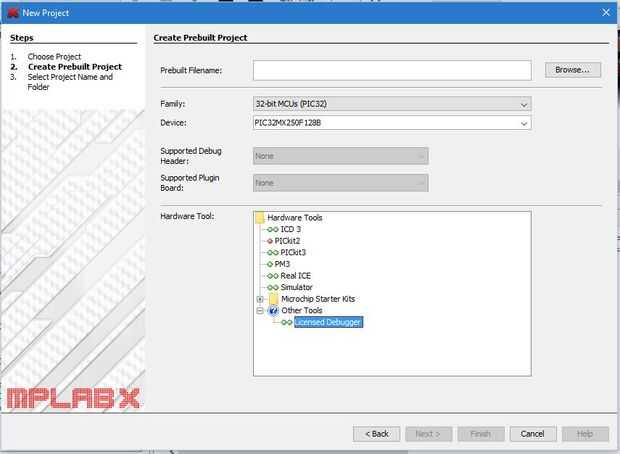
Task: Click step 'Select Project Name and Folder'
Action: tap(70, 82)
